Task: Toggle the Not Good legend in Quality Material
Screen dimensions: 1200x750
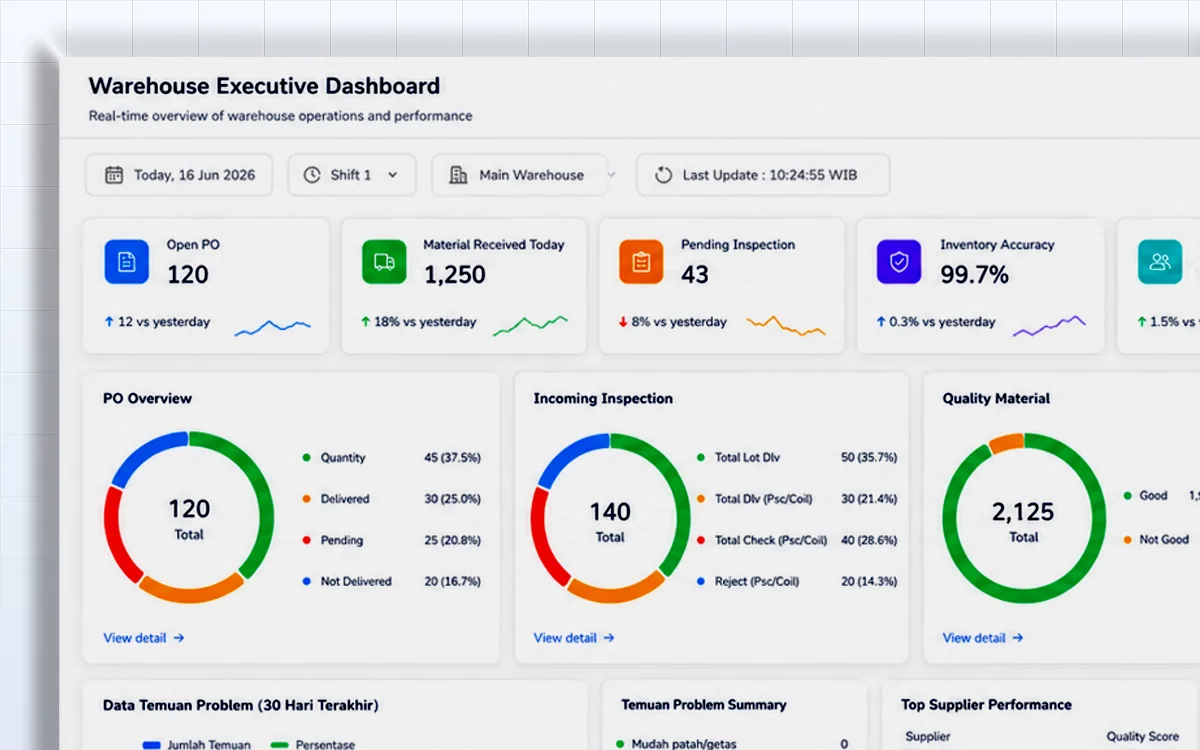Action: click(x=1156, y=540)
